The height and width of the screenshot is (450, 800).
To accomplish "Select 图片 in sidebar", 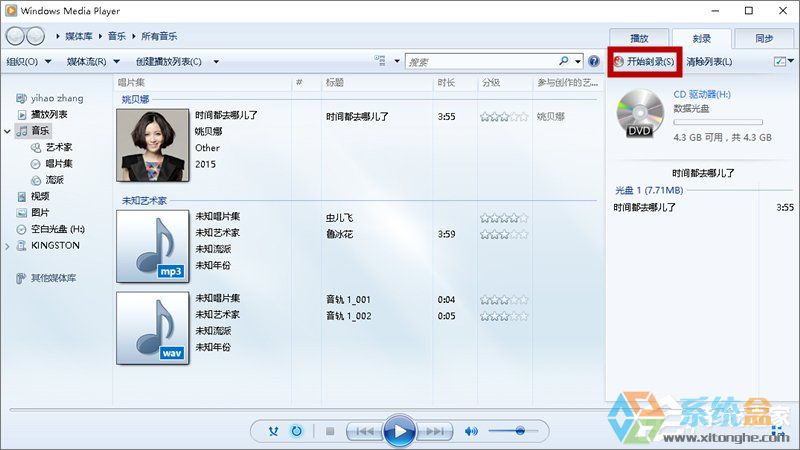I will point(33,212).
